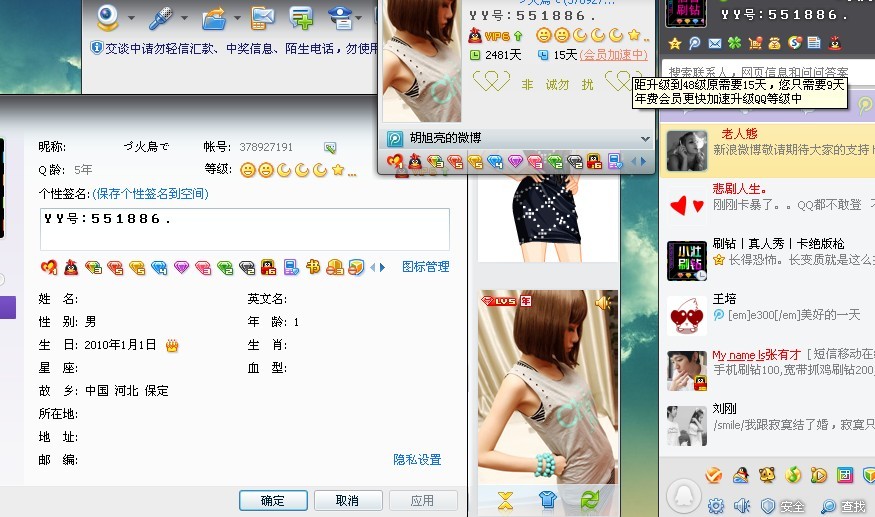Open QQ mail envelope icon in main panel
This screenshot has height=517, width=875.
pos(714,43)
